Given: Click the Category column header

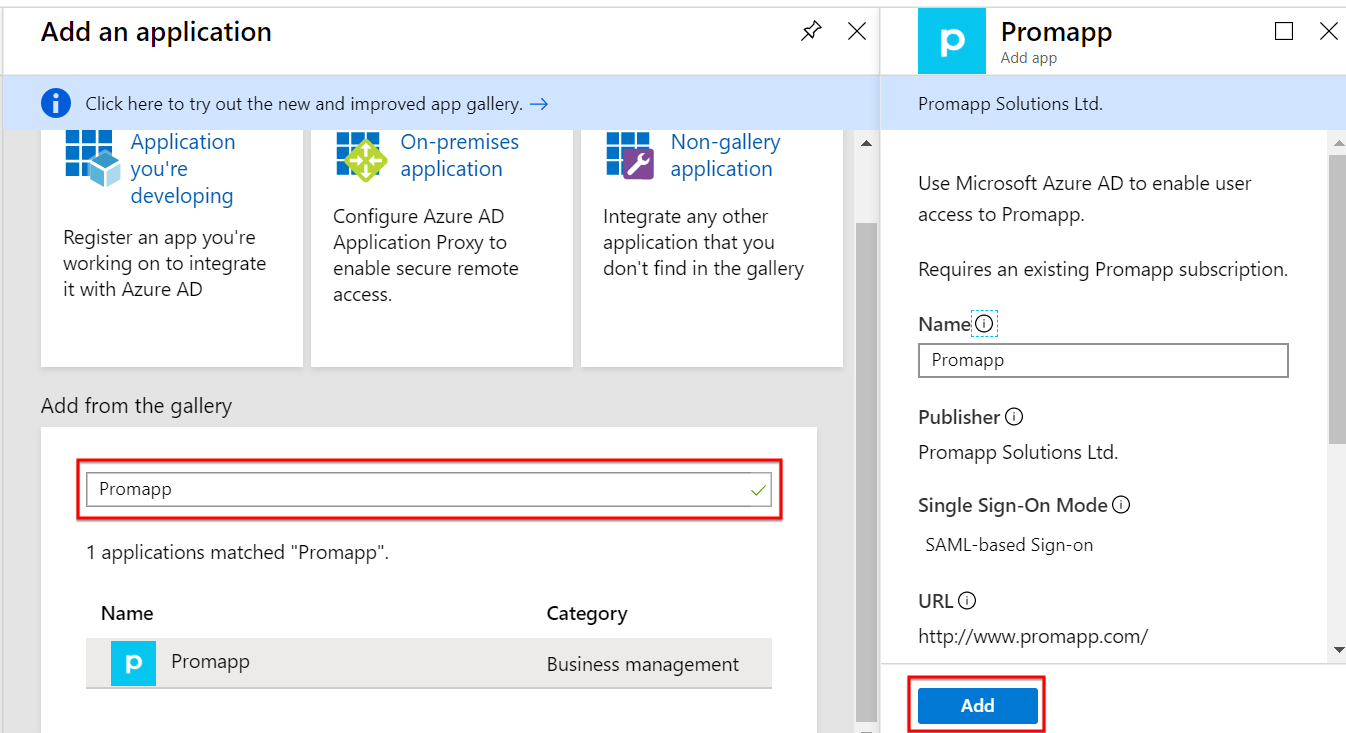Looking at the screenshot, I should coord(587,613).
